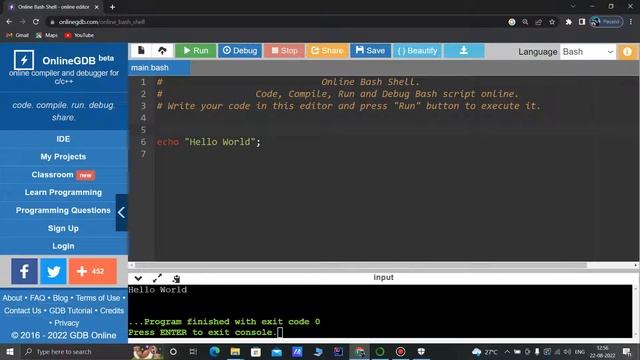This screenshot has height=360, width=640.
Task: Collapse the console with the down chevron
Action: pos(138,278)
